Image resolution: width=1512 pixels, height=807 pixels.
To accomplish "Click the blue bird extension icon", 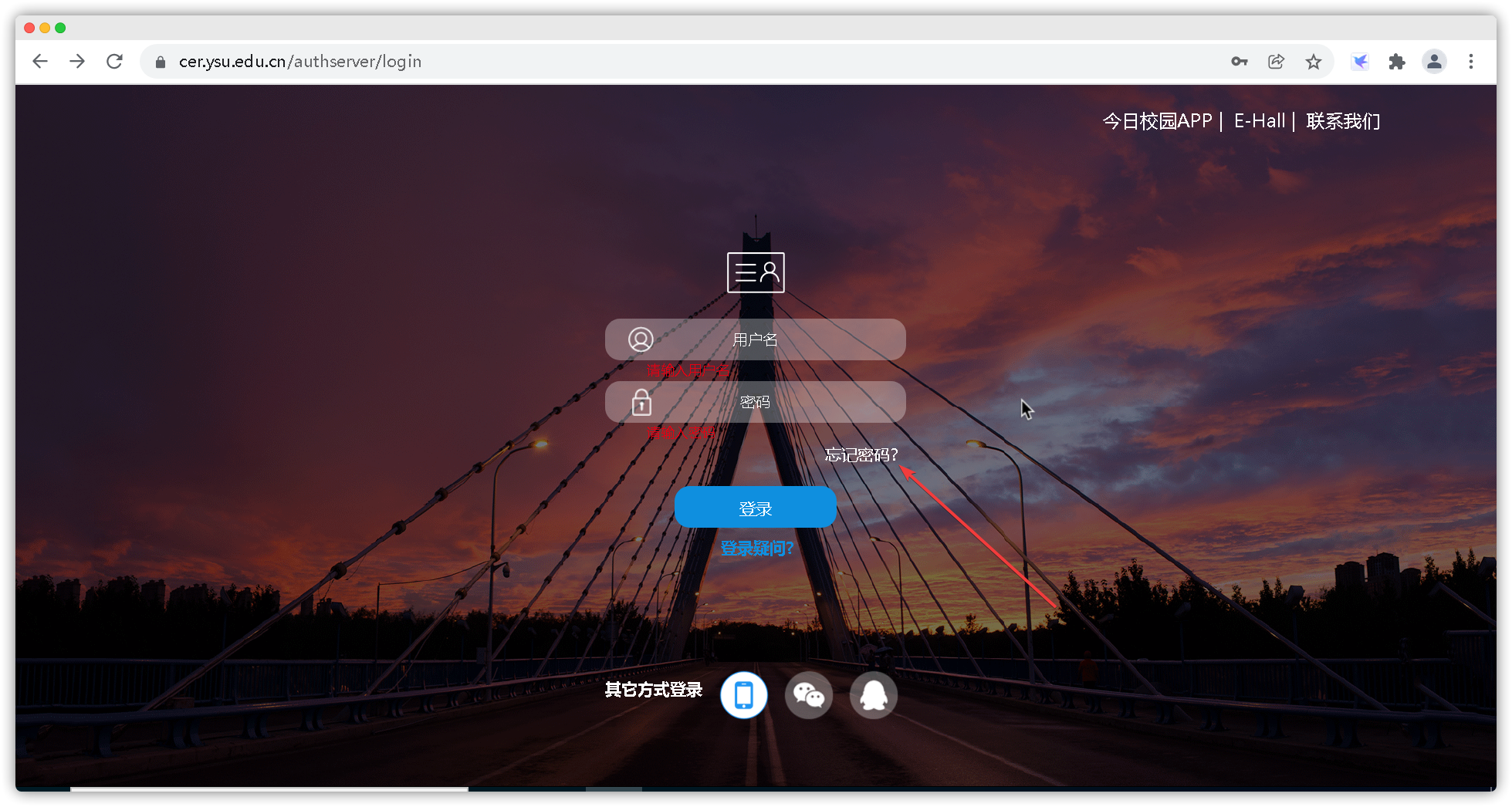I will [x=1360, y=62].
